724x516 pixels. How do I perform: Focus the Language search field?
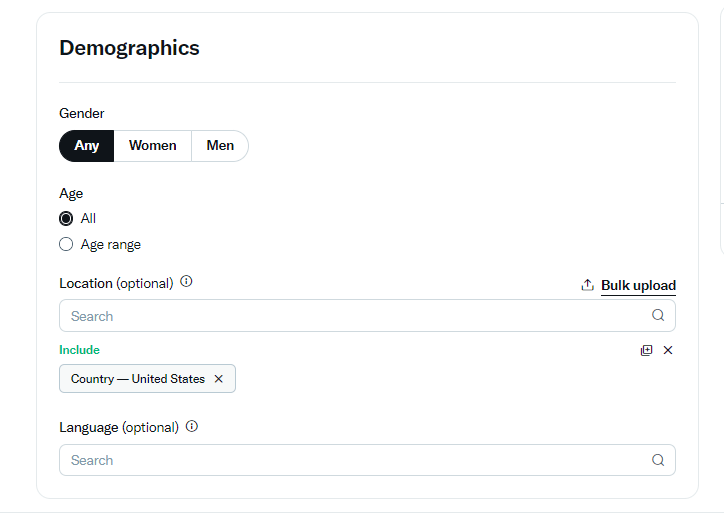tap(368, 460)
